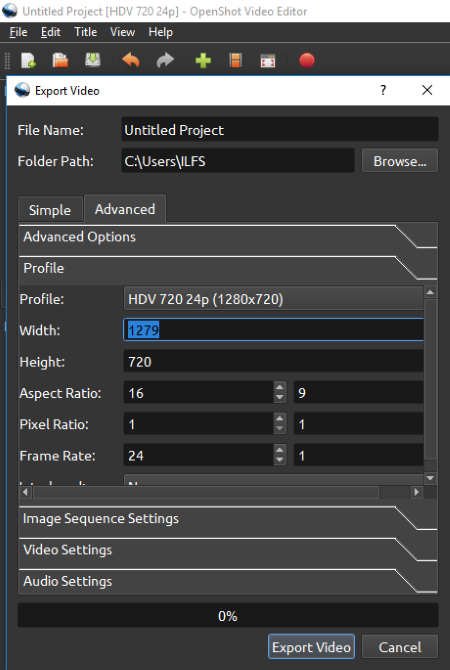The image size is (450, 670).
Task: Click the green plus Import Files icon
Action: pos(203,60)
